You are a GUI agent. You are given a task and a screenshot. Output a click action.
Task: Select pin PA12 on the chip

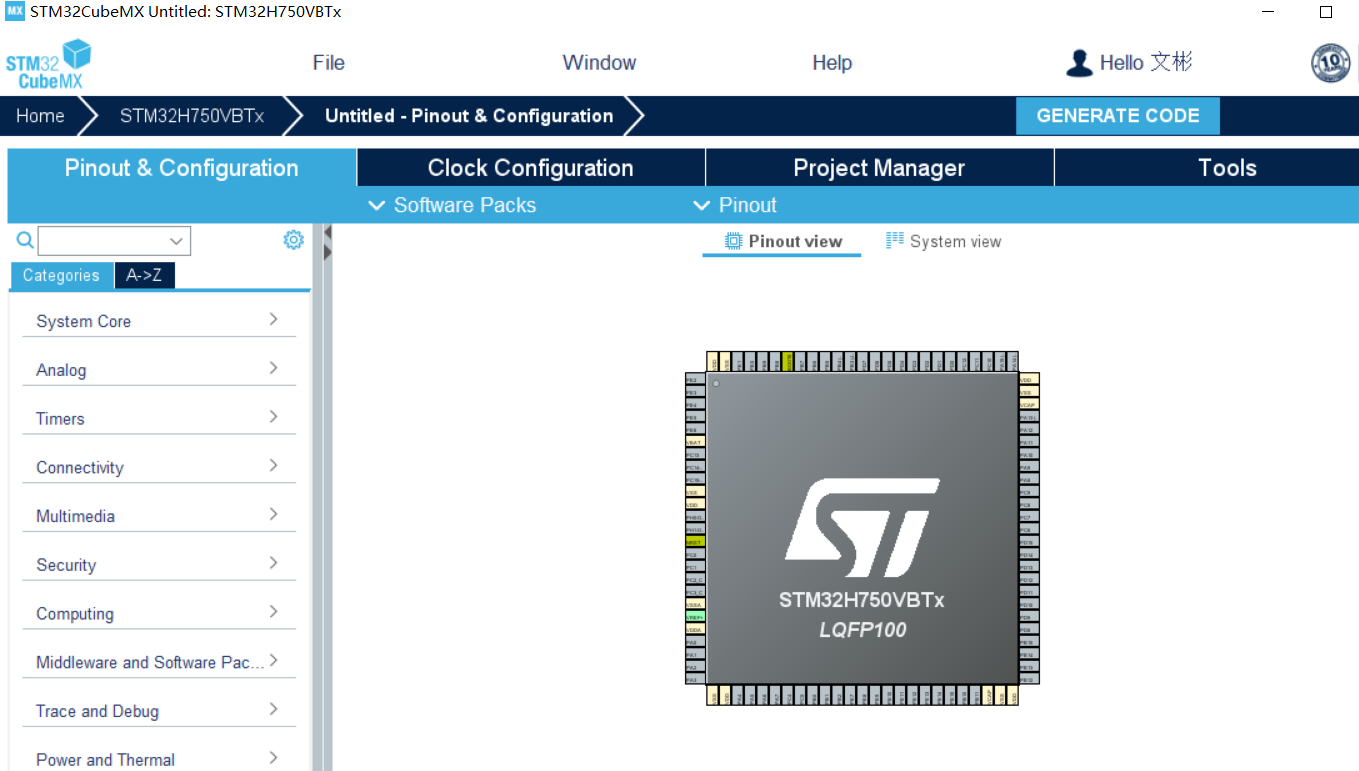1029,429
